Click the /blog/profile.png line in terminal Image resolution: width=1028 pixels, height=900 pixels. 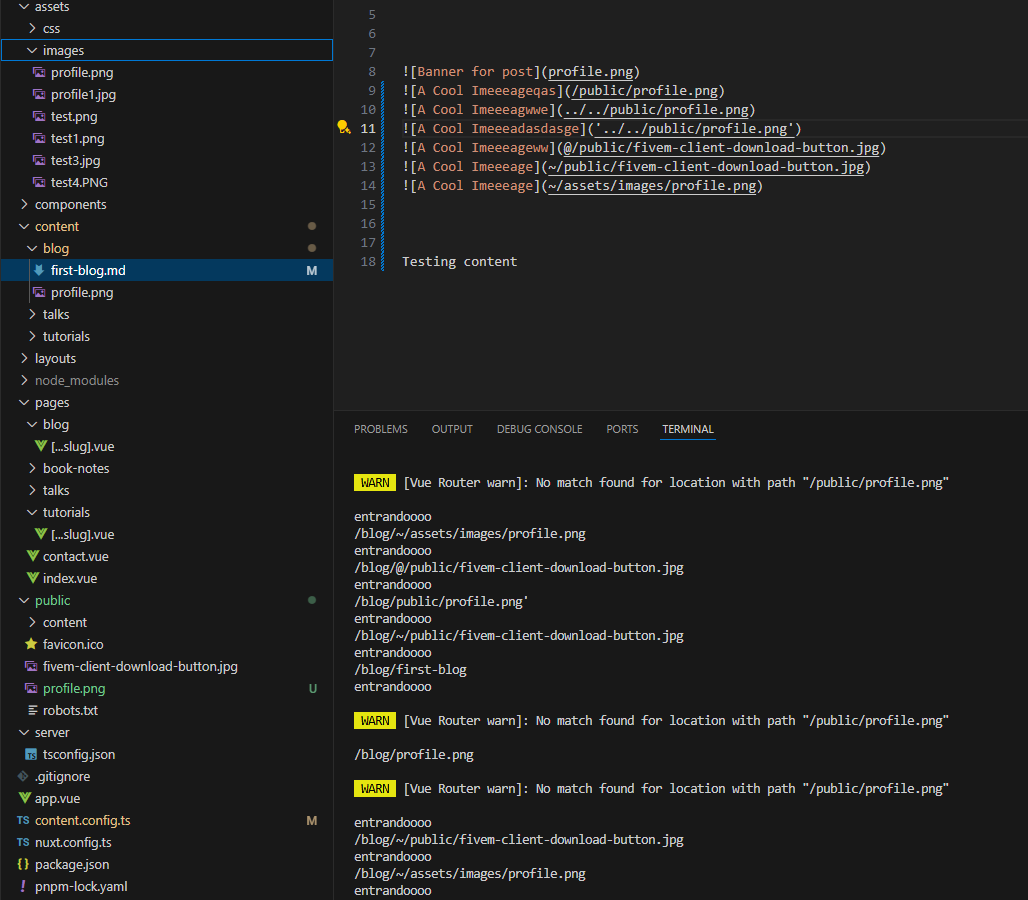(x=414, y=754)
